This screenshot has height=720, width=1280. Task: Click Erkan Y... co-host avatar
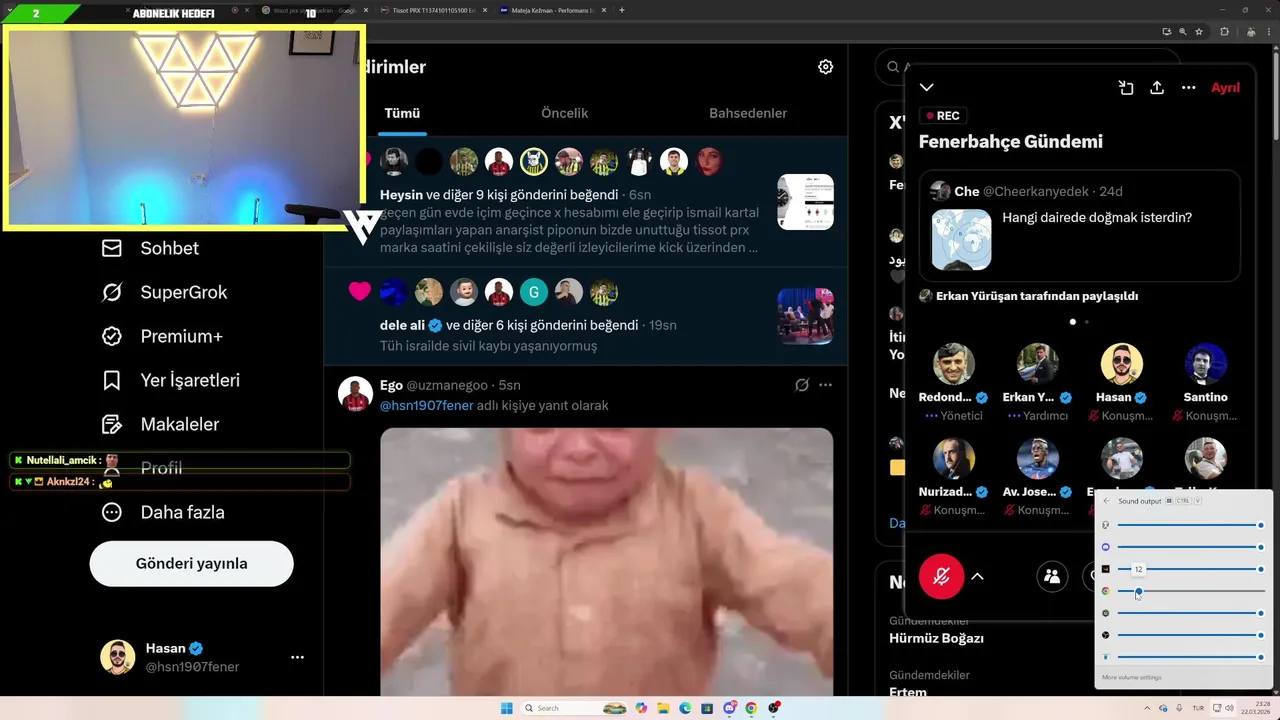click(x=1038, y=364)
